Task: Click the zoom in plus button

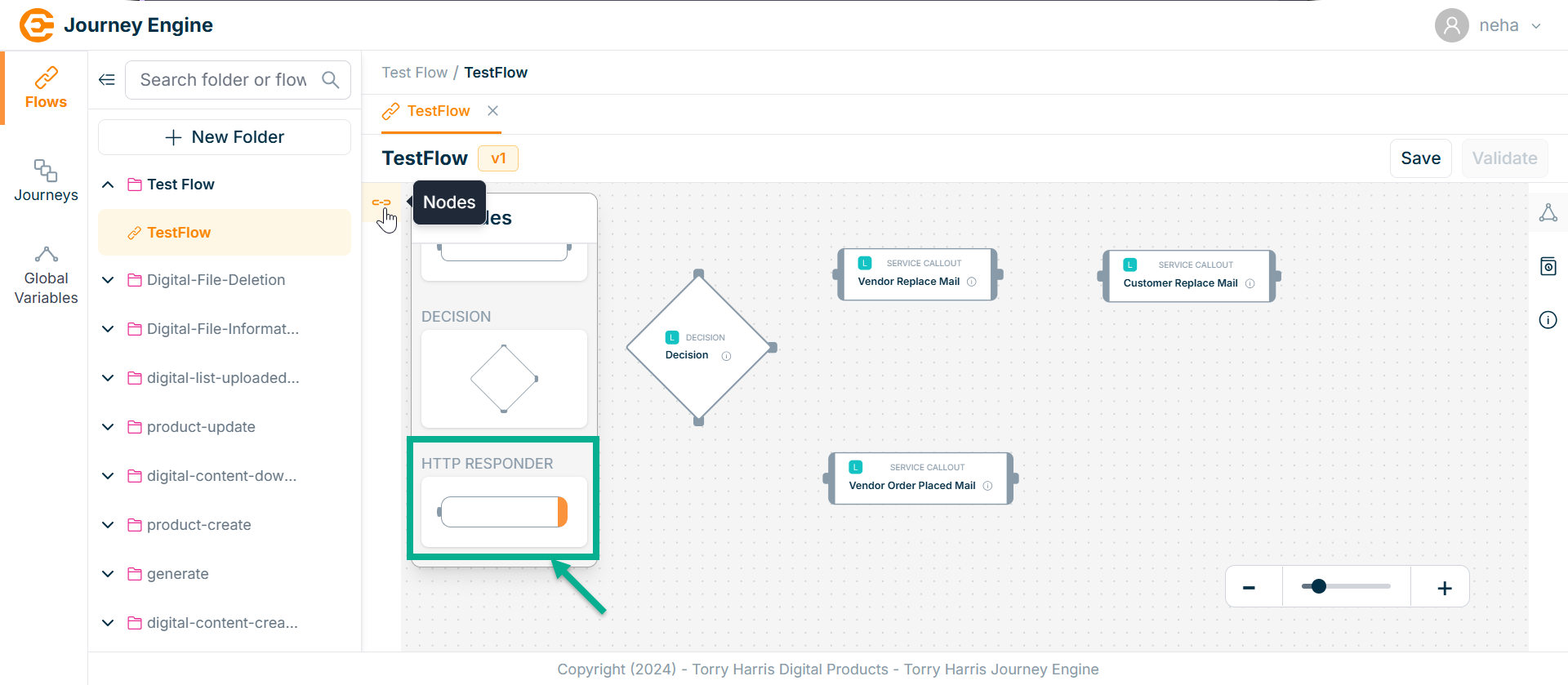Action: tap(1444, 588)
